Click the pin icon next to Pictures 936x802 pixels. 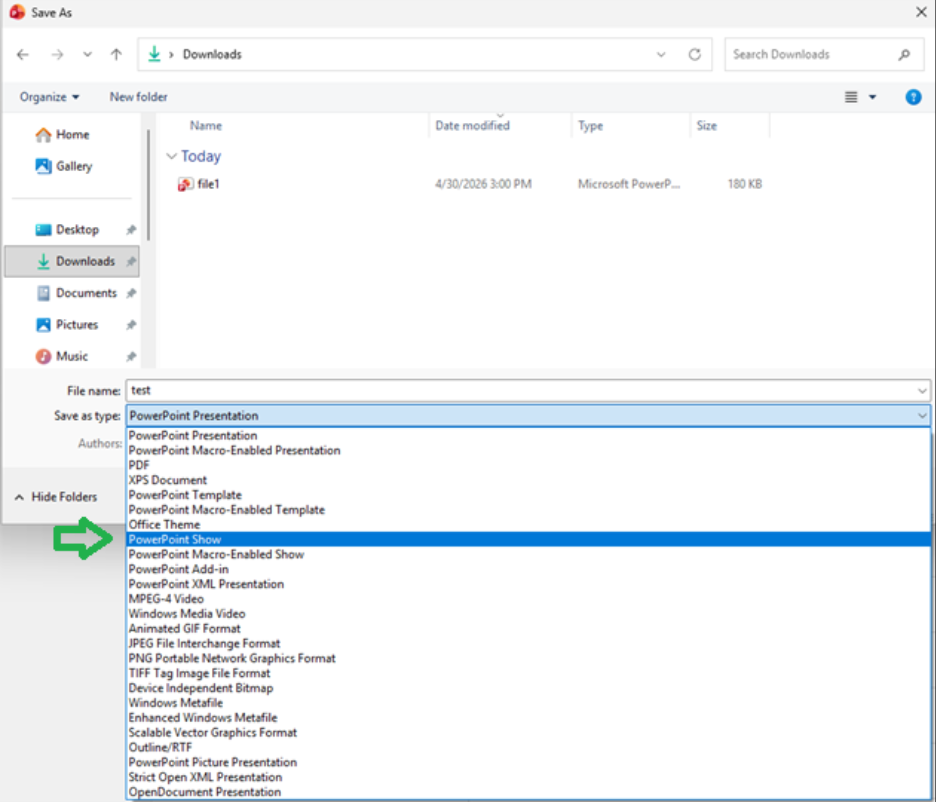[131, 325]
